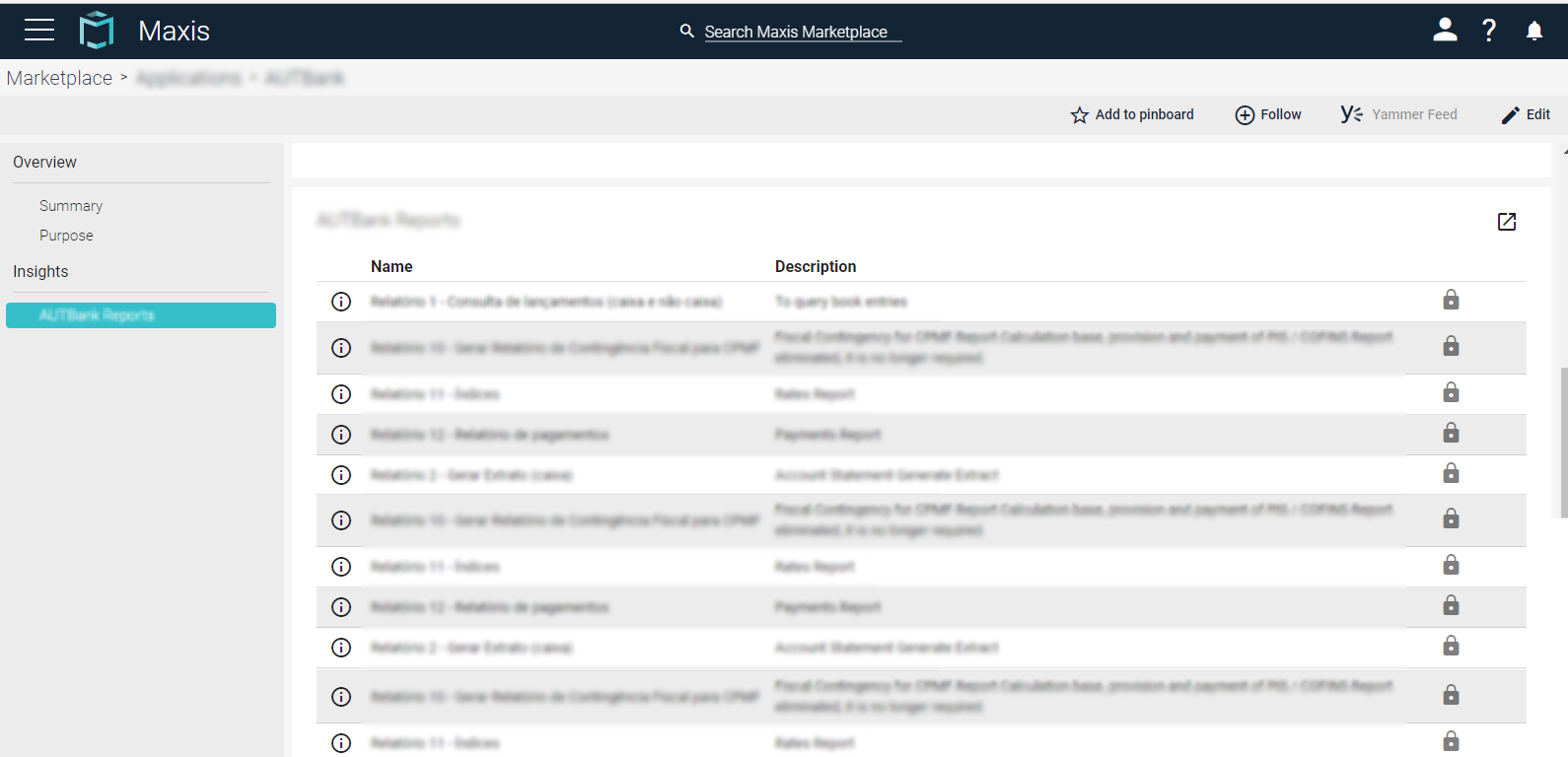Select Summary in the sidebar
The width and height of the screenshot is (1568, 757).
(x=71, y=206)
